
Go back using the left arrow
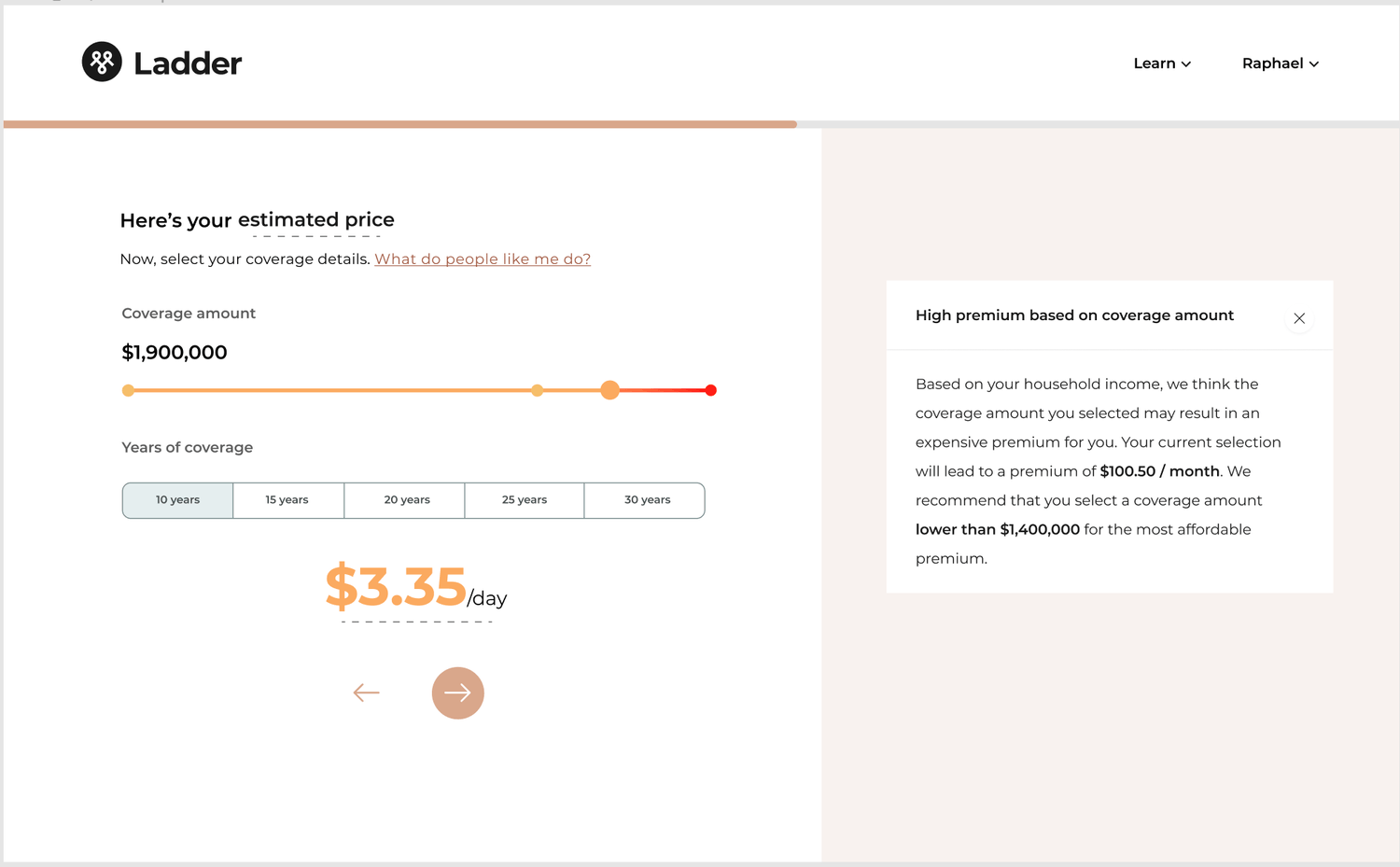pos(366,692)
